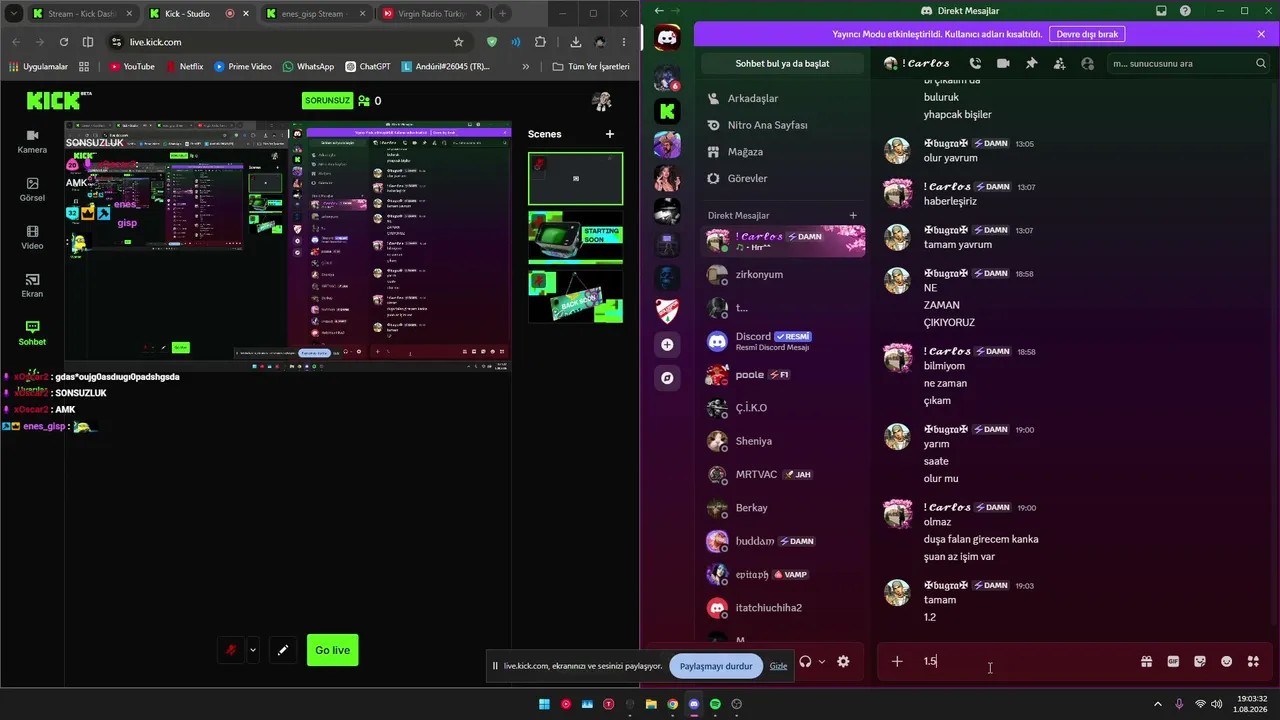
Task: Disable streamer mode with Devre dışı bırak
Action: 1087,34
